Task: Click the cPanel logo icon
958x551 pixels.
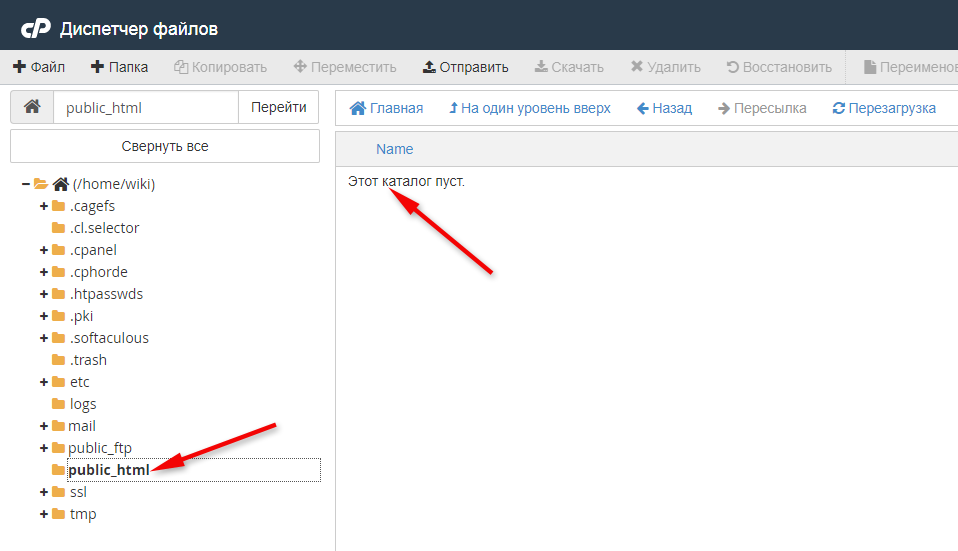Action: (x=35, y=28)
